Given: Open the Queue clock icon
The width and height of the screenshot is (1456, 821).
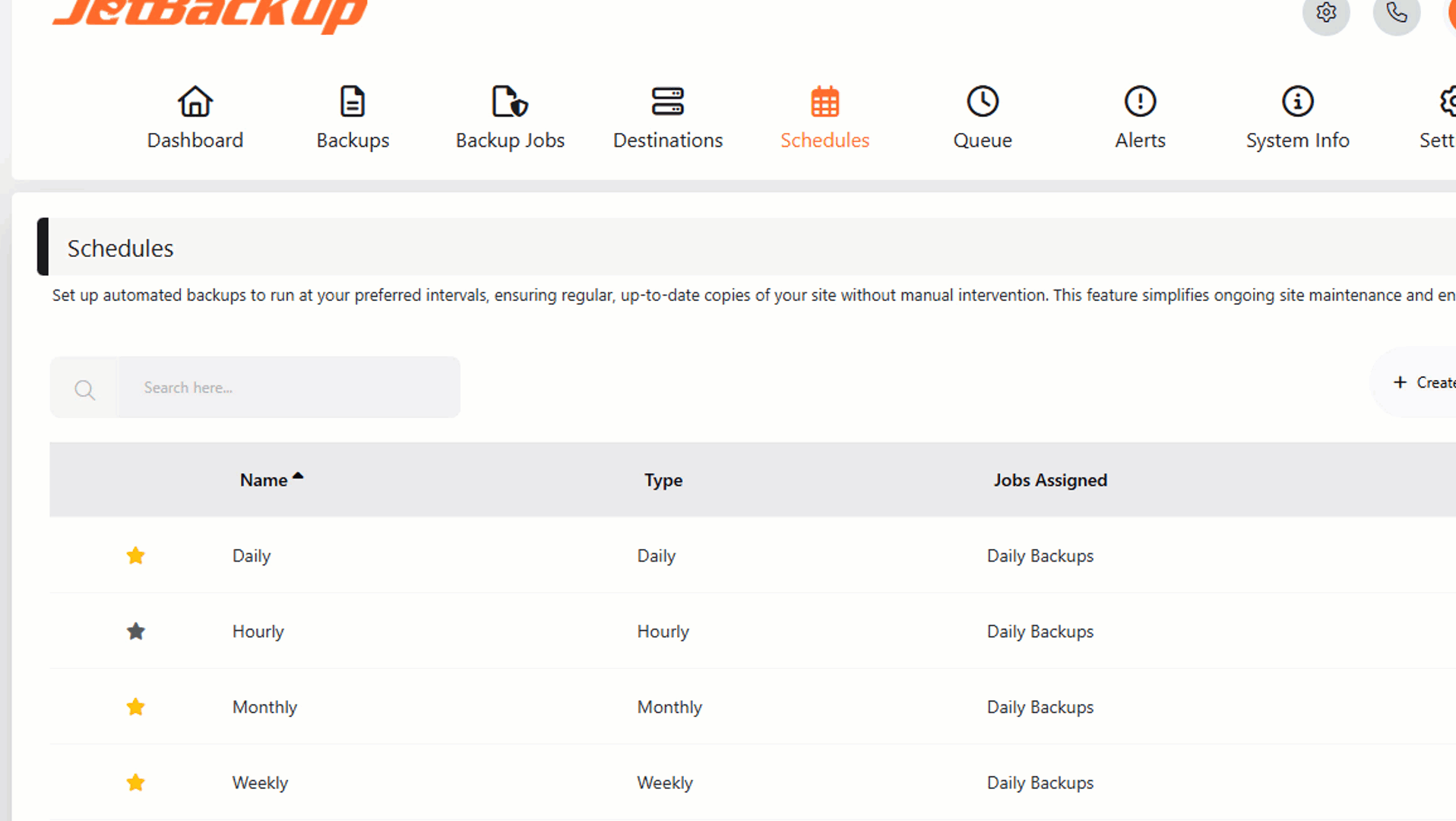Looking at the screenshot, I should coord(982,102).
